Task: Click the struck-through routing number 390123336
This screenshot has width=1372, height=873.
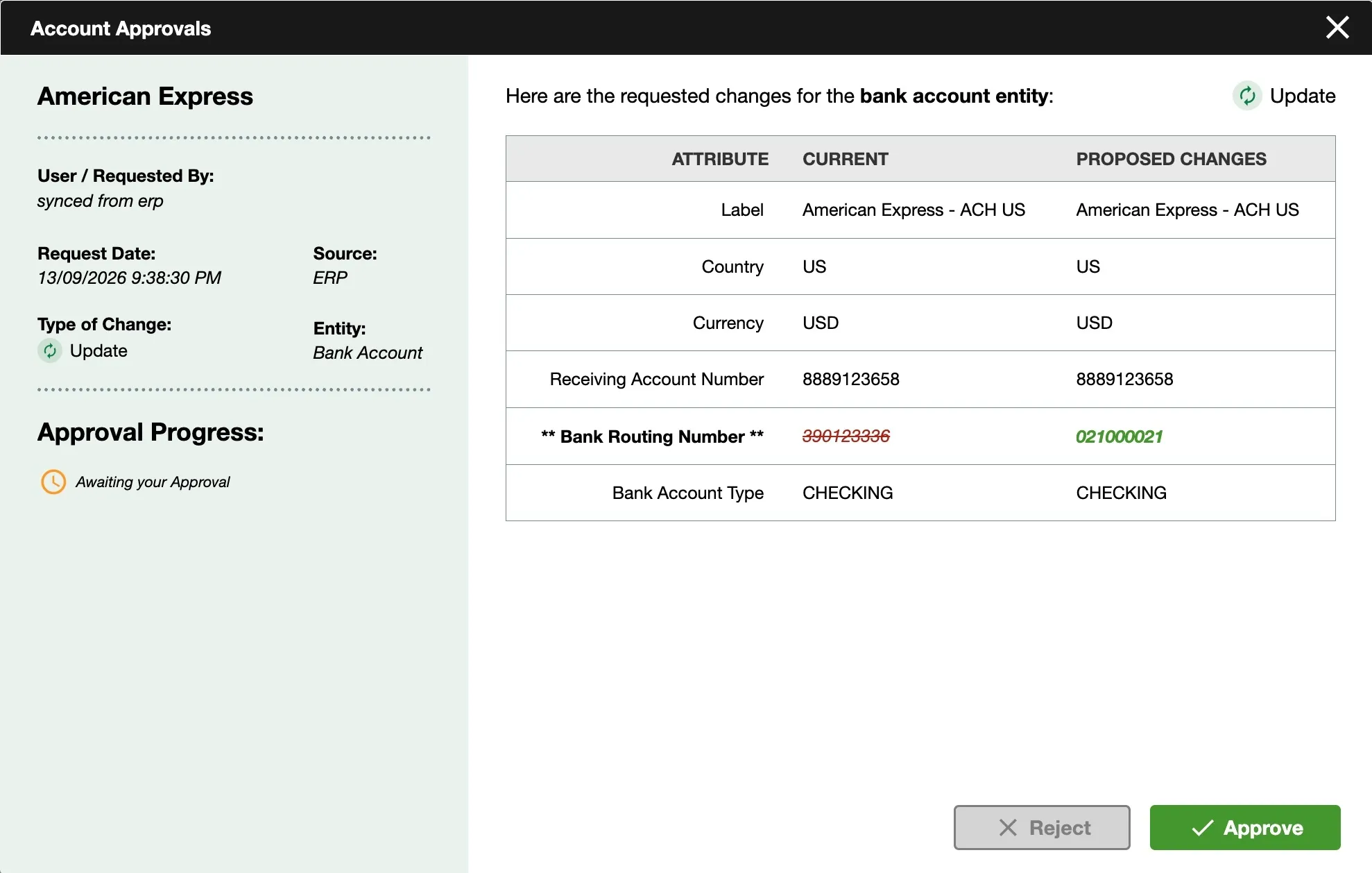Action: tap(846, 436)
